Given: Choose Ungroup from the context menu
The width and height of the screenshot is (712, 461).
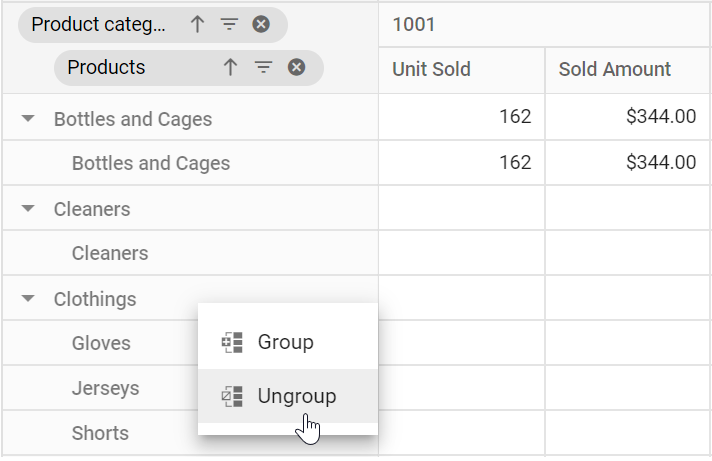Looking at the screenshot, I should click(x=288, y=396).
